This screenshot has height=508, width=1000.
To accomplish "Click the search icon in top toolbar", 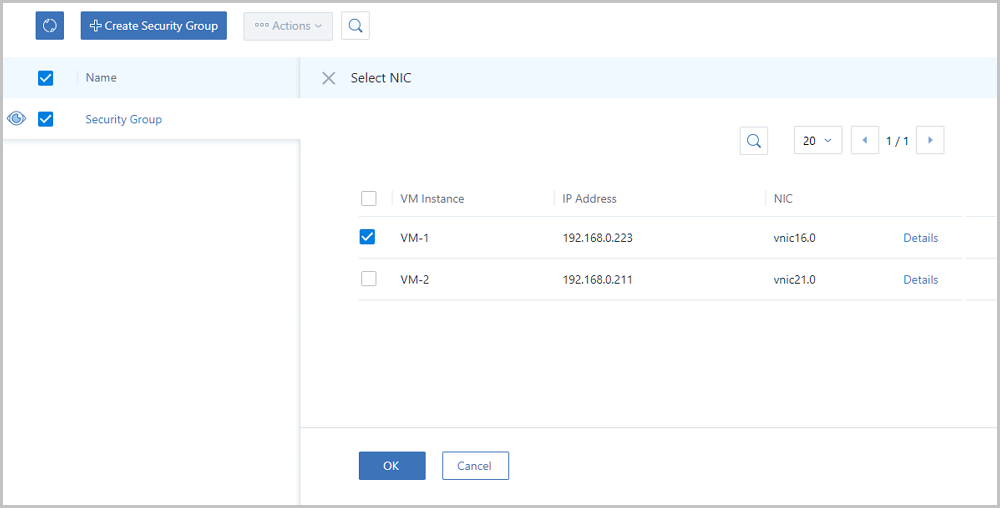I will pyautogui.click(x=355, y=25).
